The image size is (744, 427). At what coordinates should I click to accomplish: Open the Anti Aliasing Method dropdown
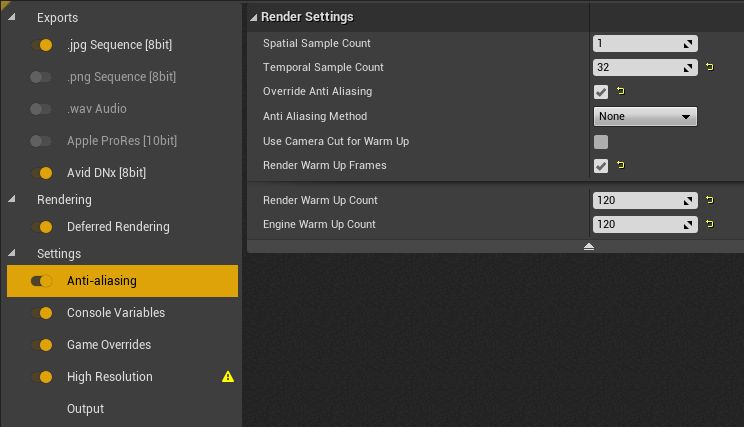click(645, 116)
